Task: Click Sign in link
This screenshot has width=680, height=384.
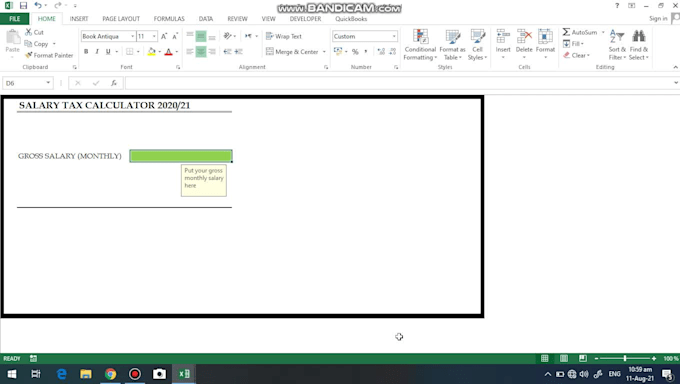Action: click(x=658, y=18)
